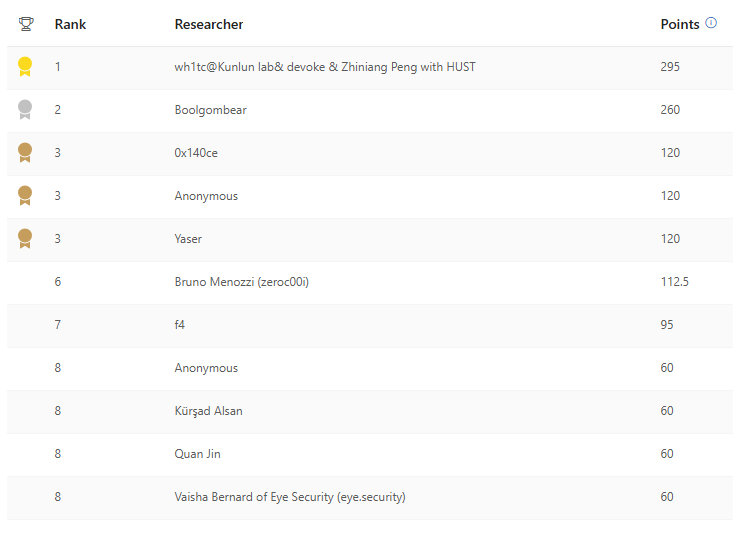Screen dimensions: 753x535
Task: Choose the Quan Jin entry
Action: click(x=197, y=454)
